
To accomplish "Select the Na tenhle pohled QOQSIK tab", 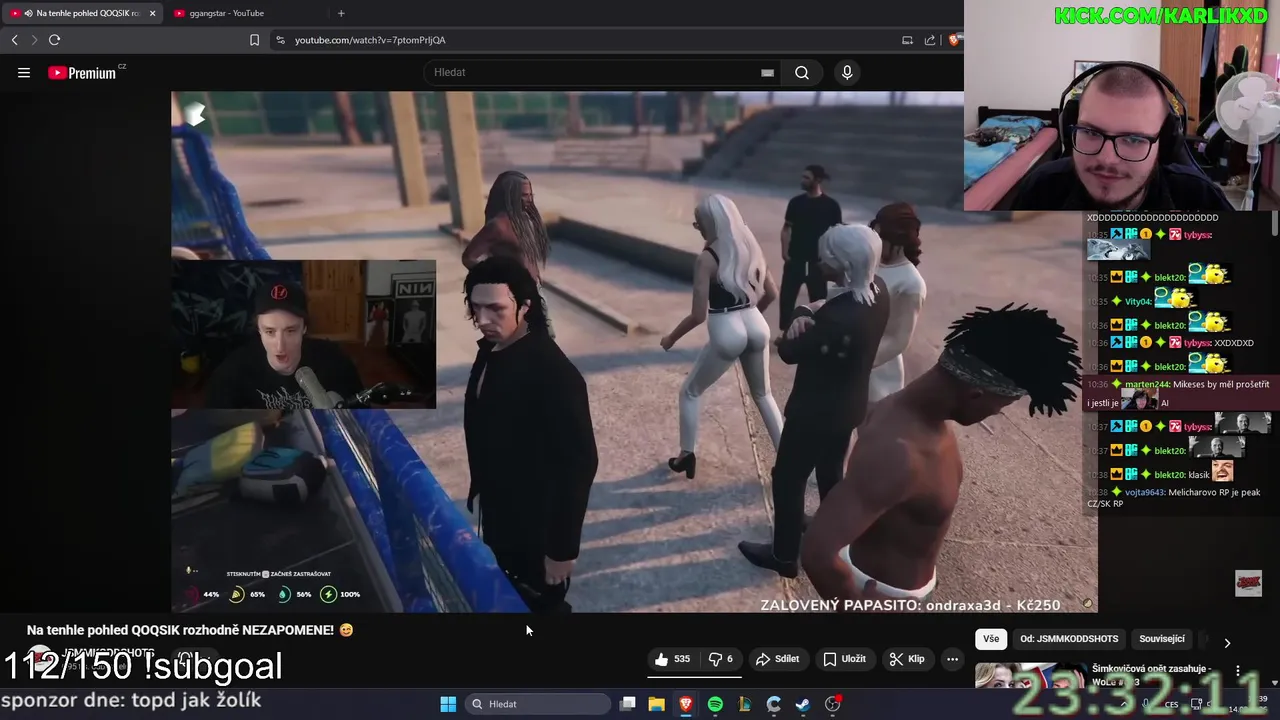I will [82, 13].
